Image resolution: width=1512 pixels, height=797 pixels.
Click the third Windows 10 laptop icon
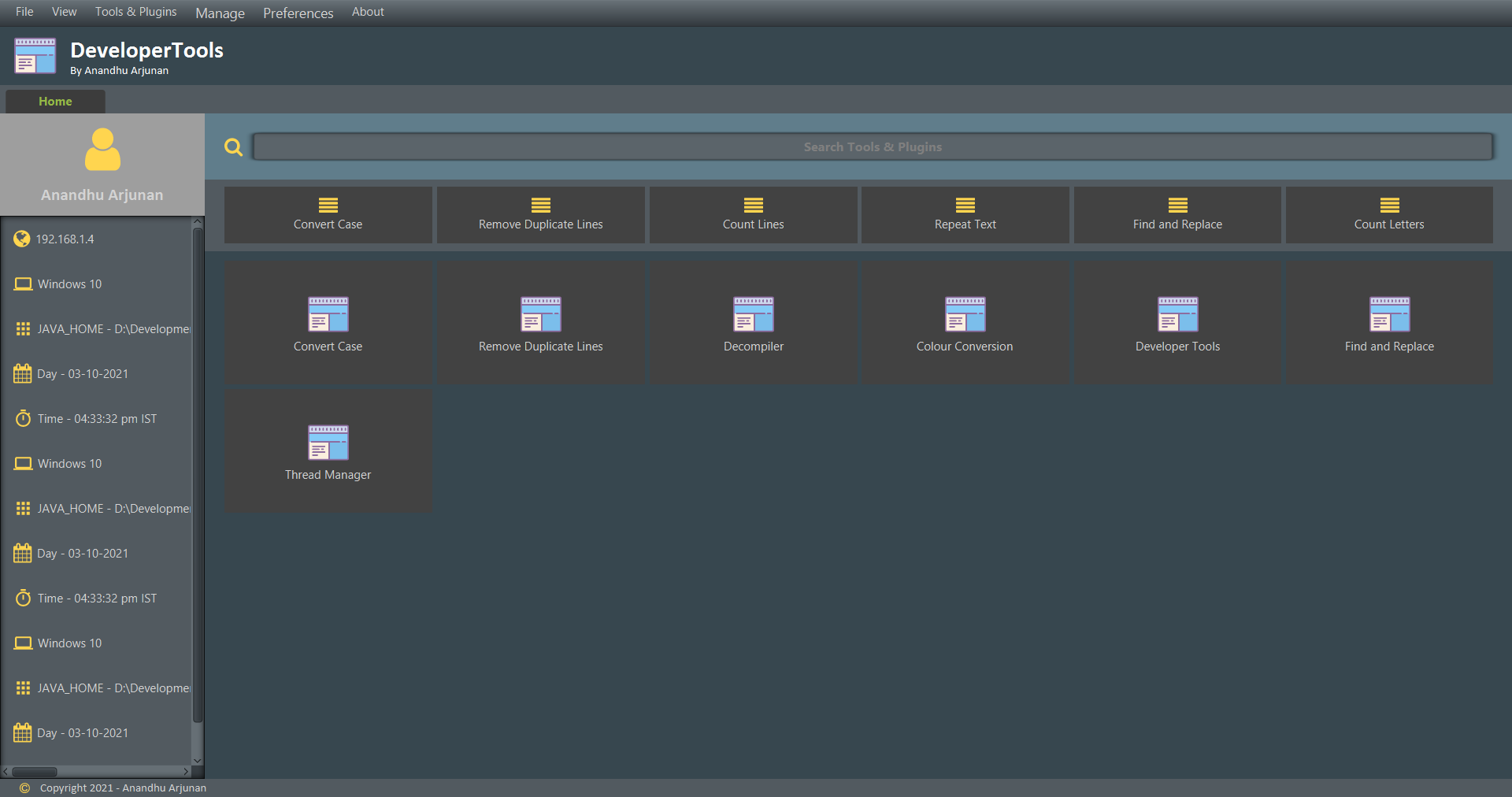[x=23, y=643]
